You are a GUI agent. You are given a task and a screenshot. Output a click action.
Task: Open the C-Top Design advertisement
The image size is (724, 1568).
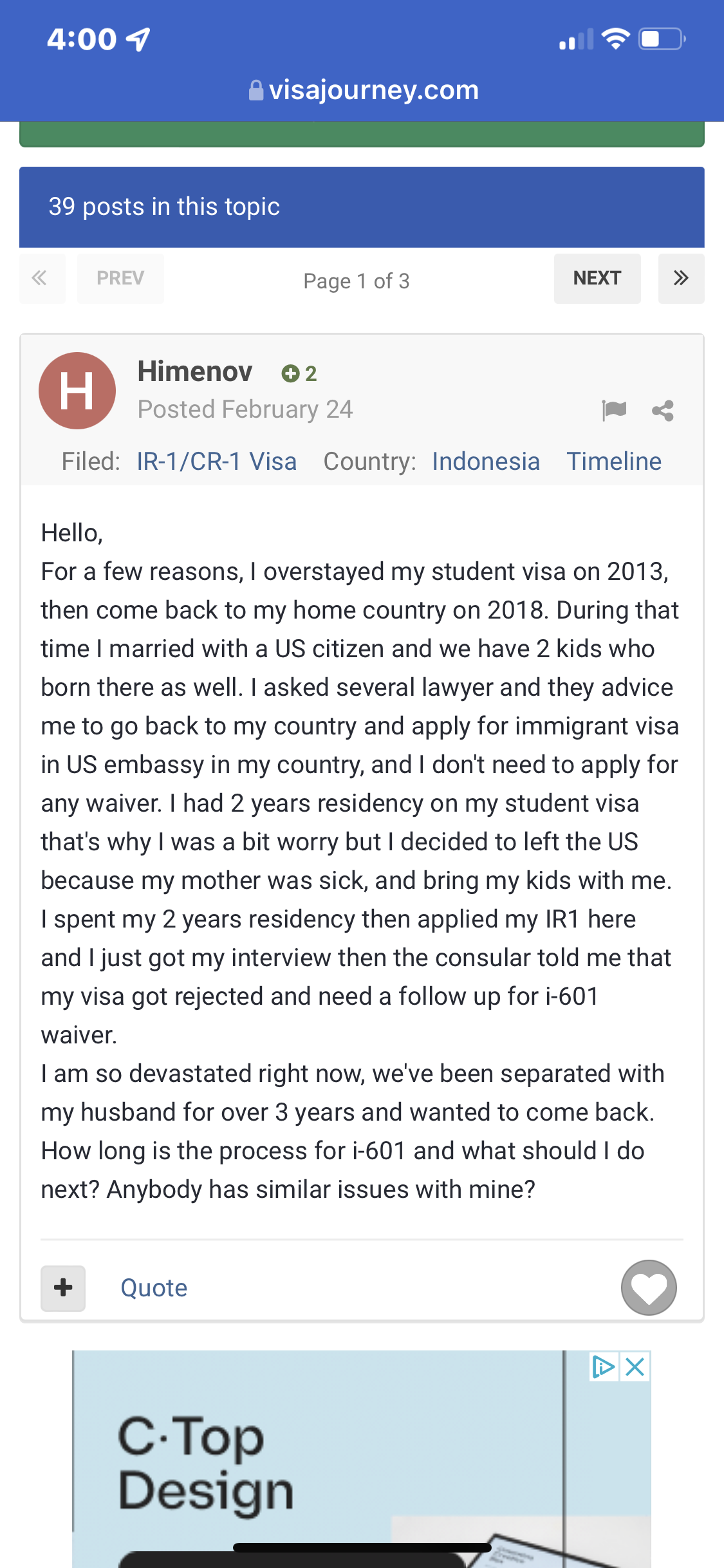click(362, 1459)
